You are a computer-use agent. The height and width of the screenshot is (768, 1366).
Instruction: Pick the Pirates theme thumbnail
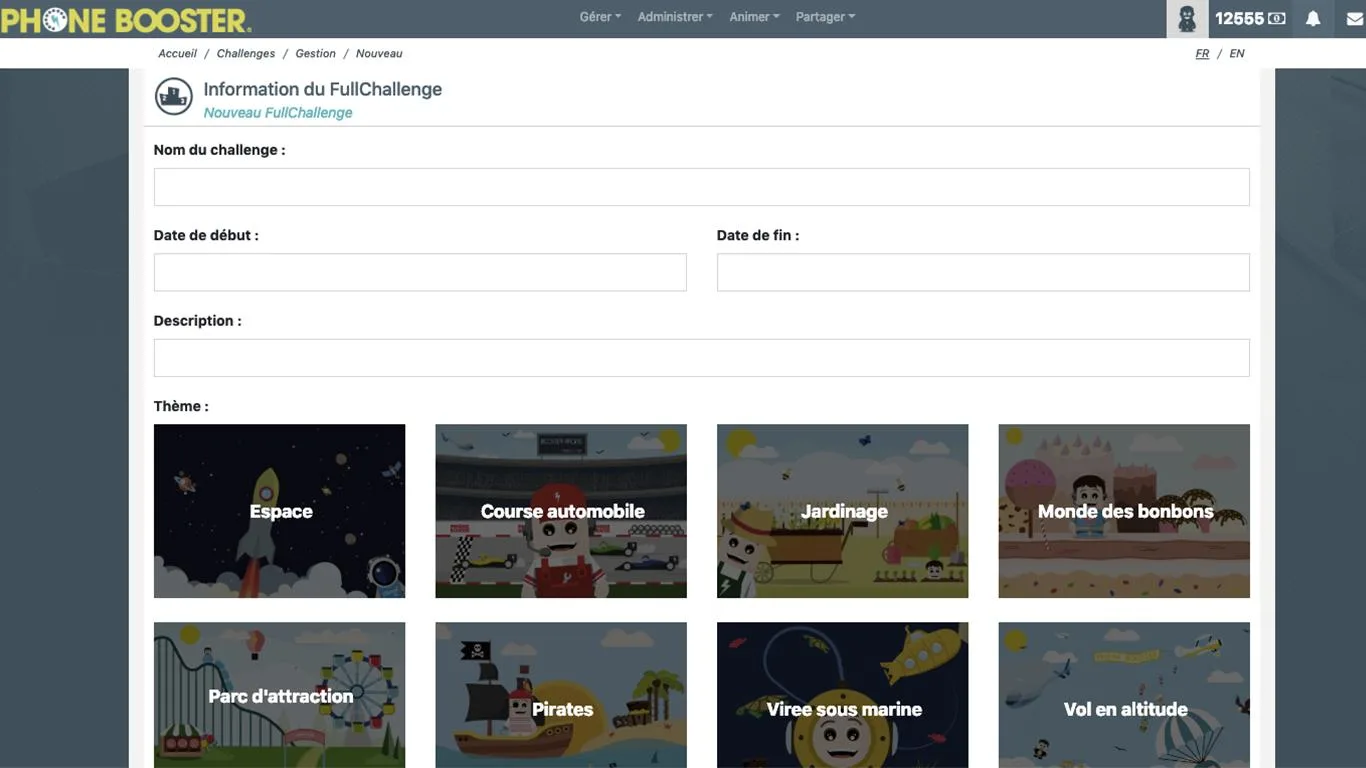[x=561, y=695]
